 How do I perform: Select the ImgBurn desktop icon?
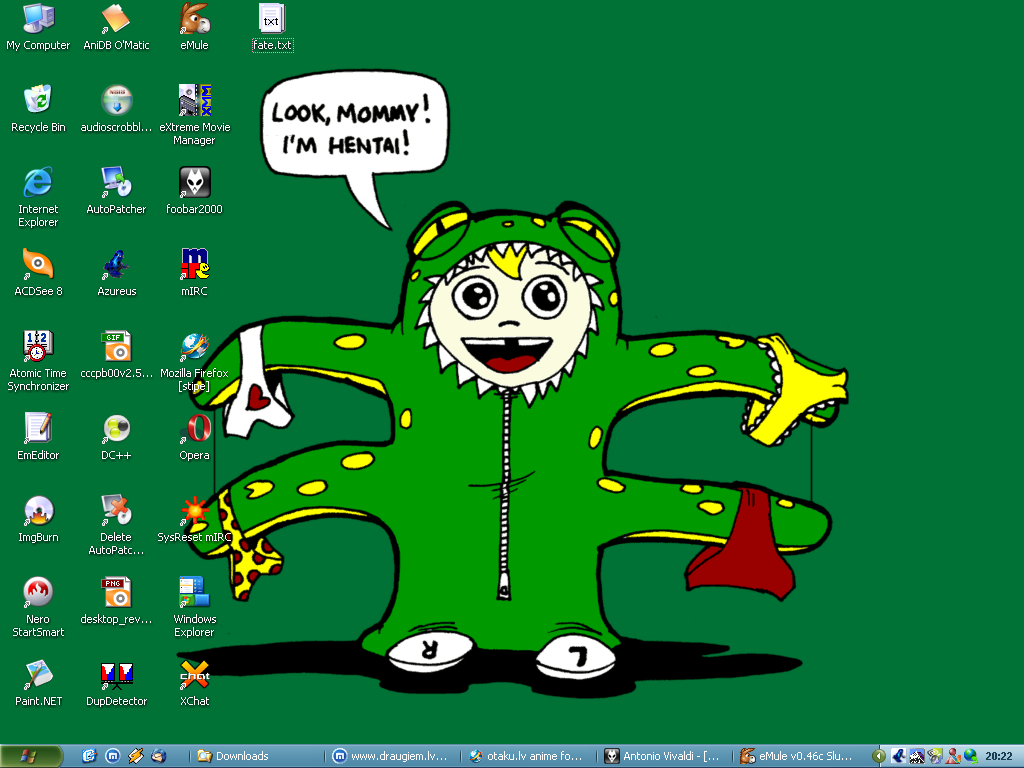38,519
